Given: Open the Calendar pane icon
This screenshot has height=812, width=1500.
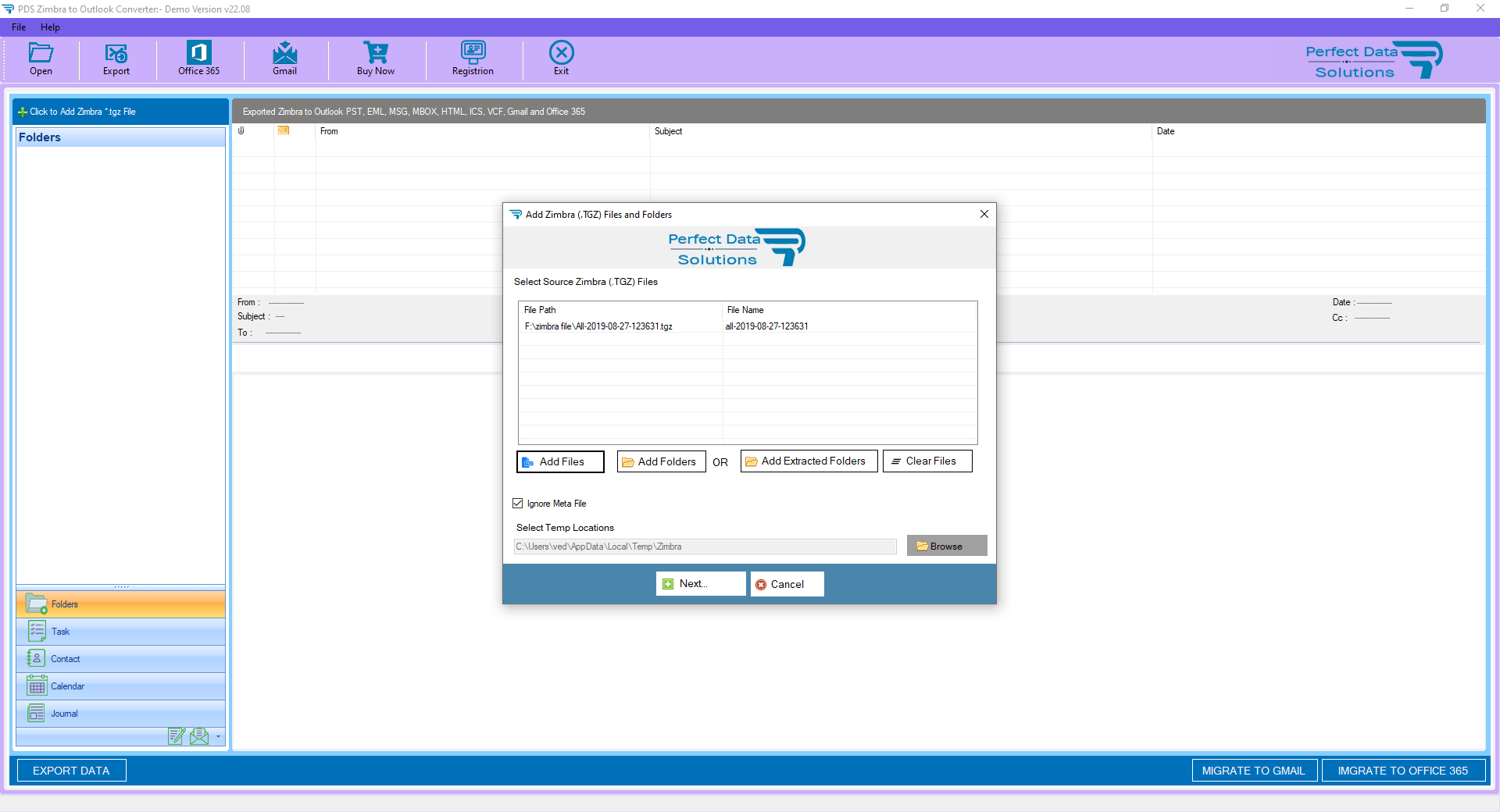Looking at the screenshot, I should pyautogui.click(x=37, y=686).
